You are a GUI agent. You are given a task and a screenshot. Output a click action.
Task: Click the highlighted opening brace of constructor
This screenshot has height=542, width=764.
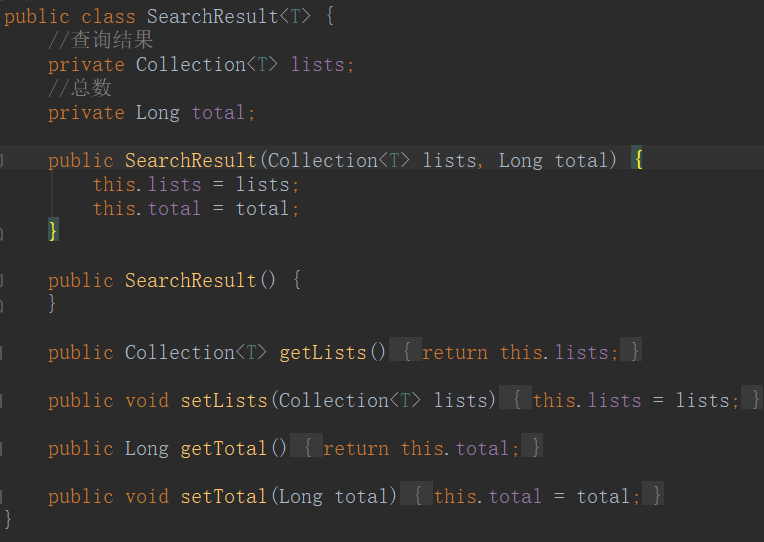637,160
